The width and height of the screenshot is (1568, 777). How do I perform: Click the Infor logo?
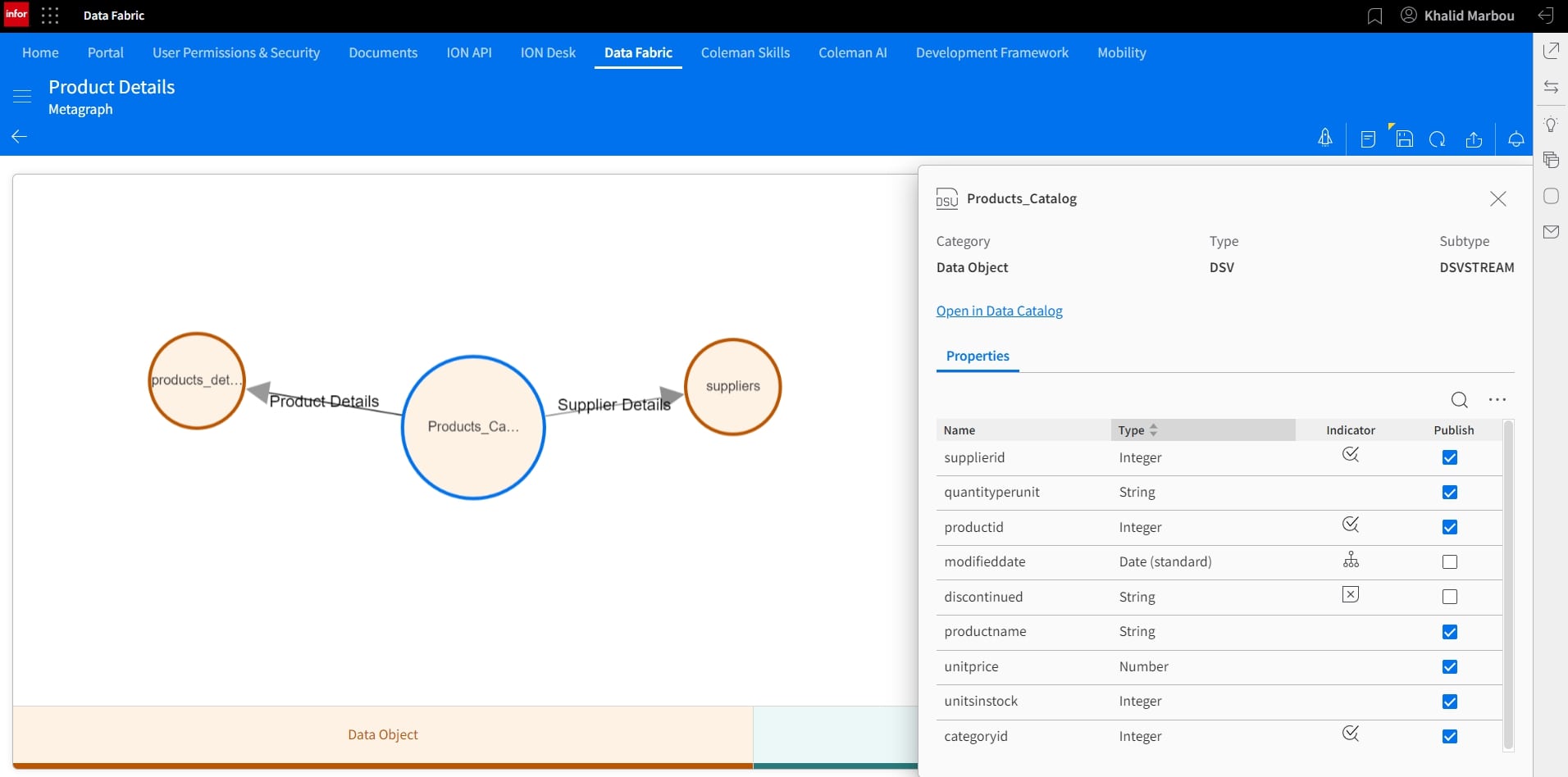point(16,15)
